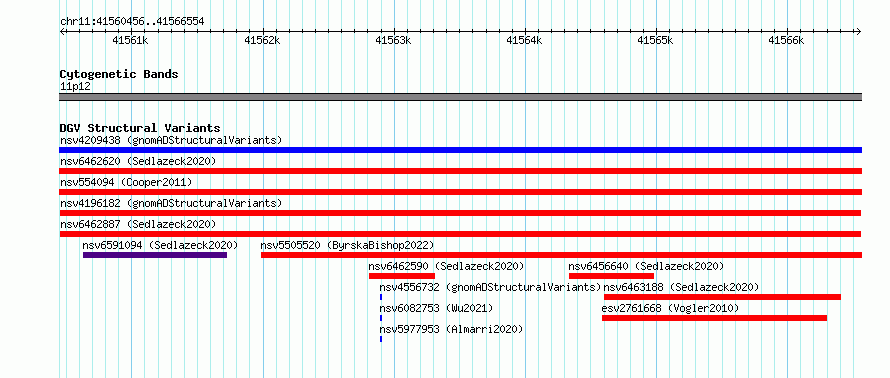Open variant label nsv6462590 (Sedlazeck2020)

(446, 266)
